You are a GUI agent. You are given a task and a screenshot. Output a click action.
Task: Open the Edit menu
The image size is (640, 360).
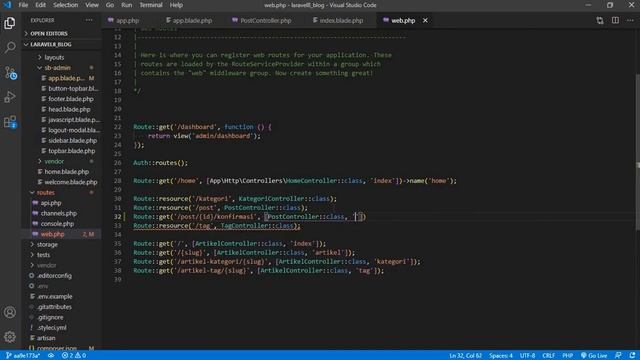[x=40, y=5]
